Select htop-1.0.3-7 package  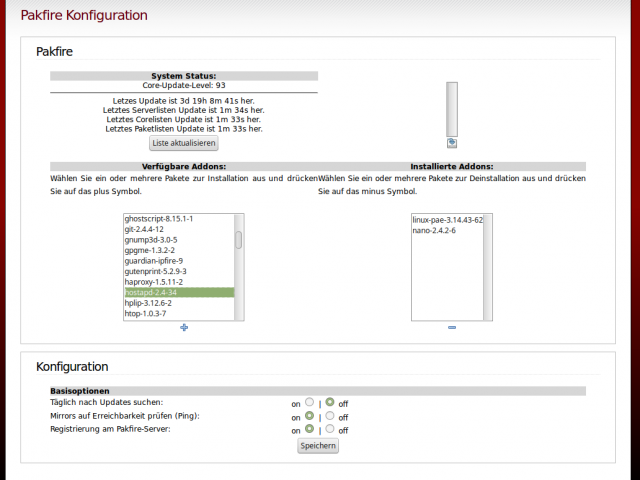coord(179,314)
